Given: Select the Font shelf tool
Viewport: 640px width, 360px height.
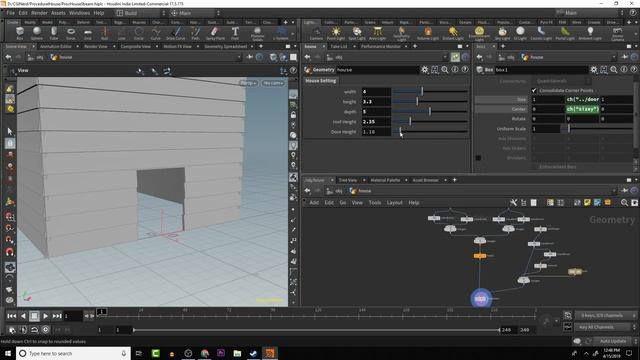Looking at the screenshot, I should pos(235,33).
